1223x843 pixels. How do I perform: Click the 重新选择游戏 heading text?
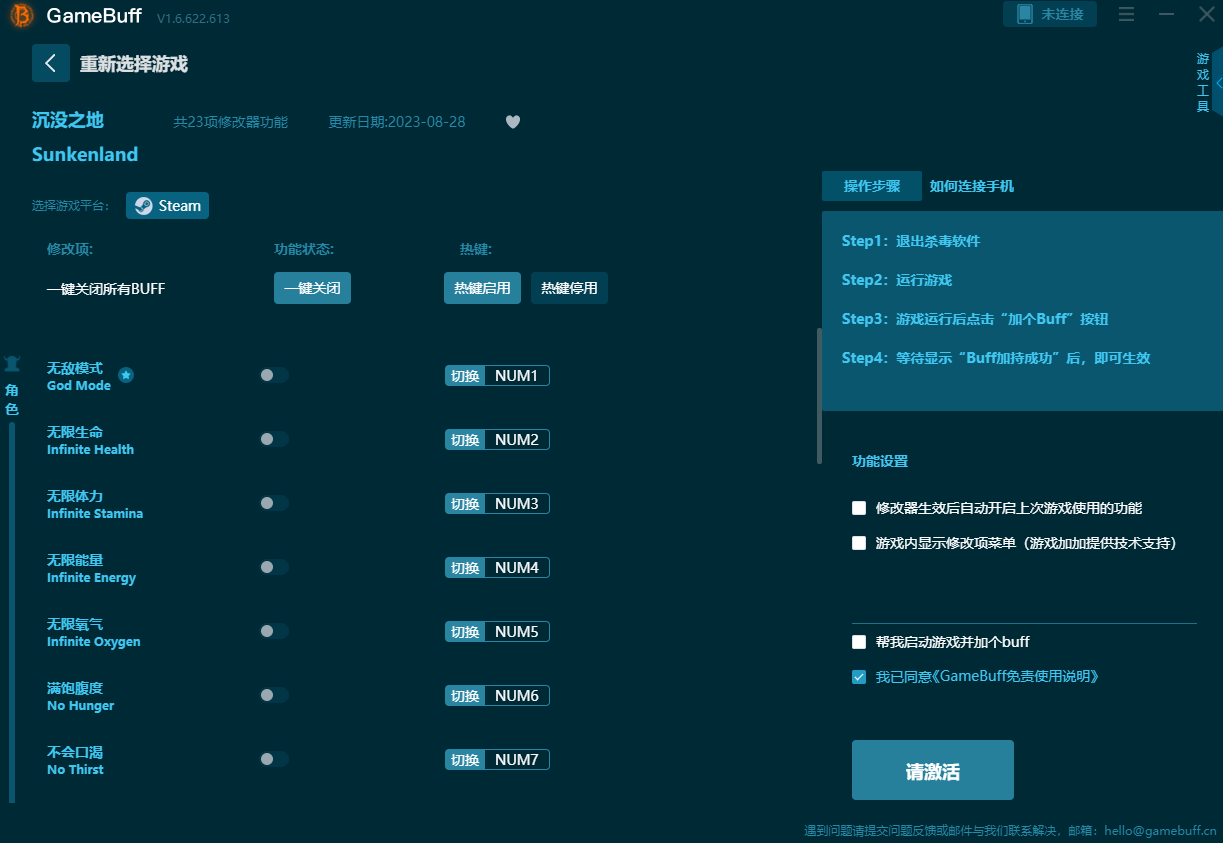coord(134,64)
